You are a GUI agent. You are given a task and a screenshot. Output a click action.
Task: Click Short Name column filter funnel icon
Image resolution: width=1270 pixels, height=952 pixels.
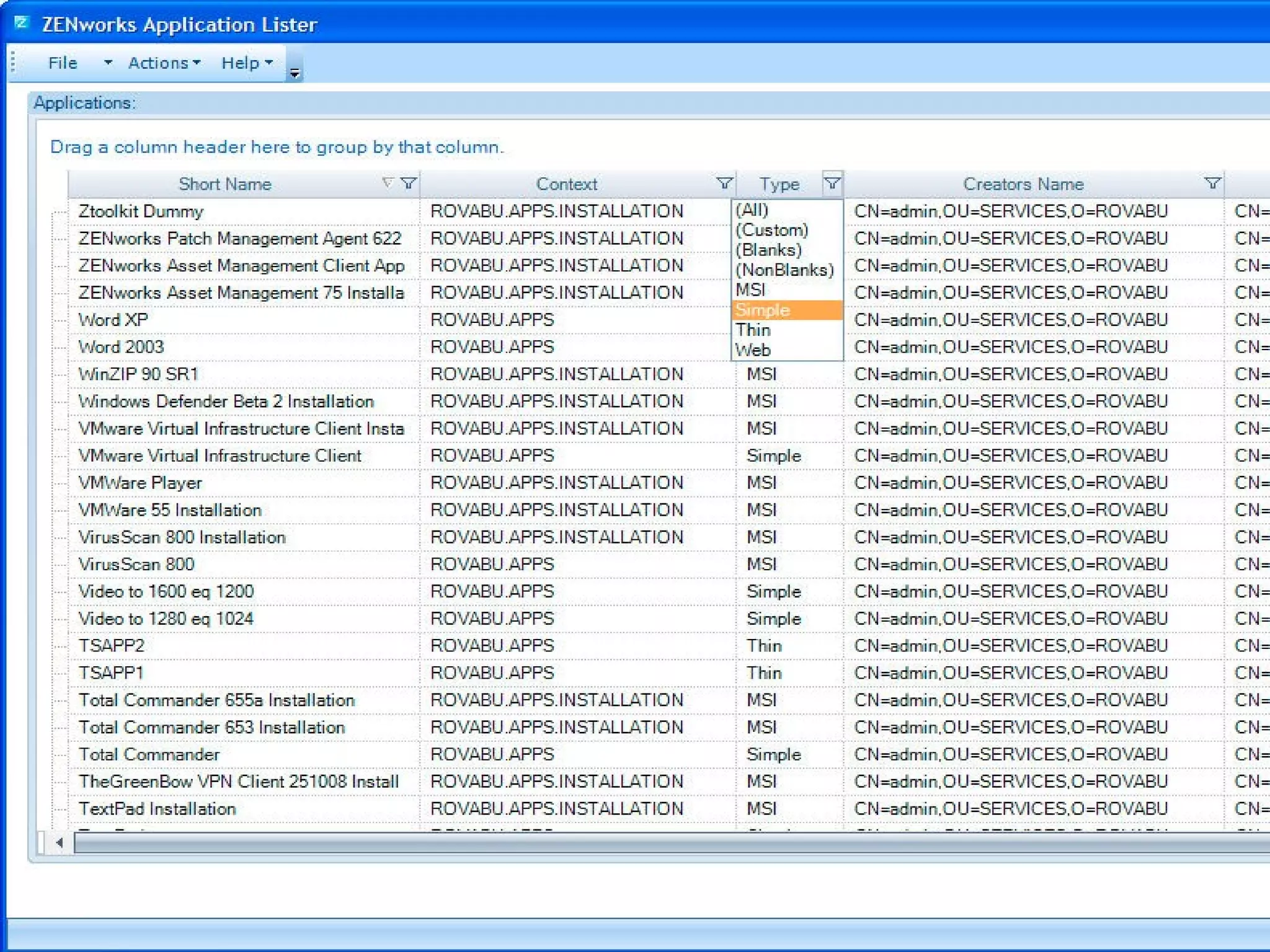tap(408, 183)
